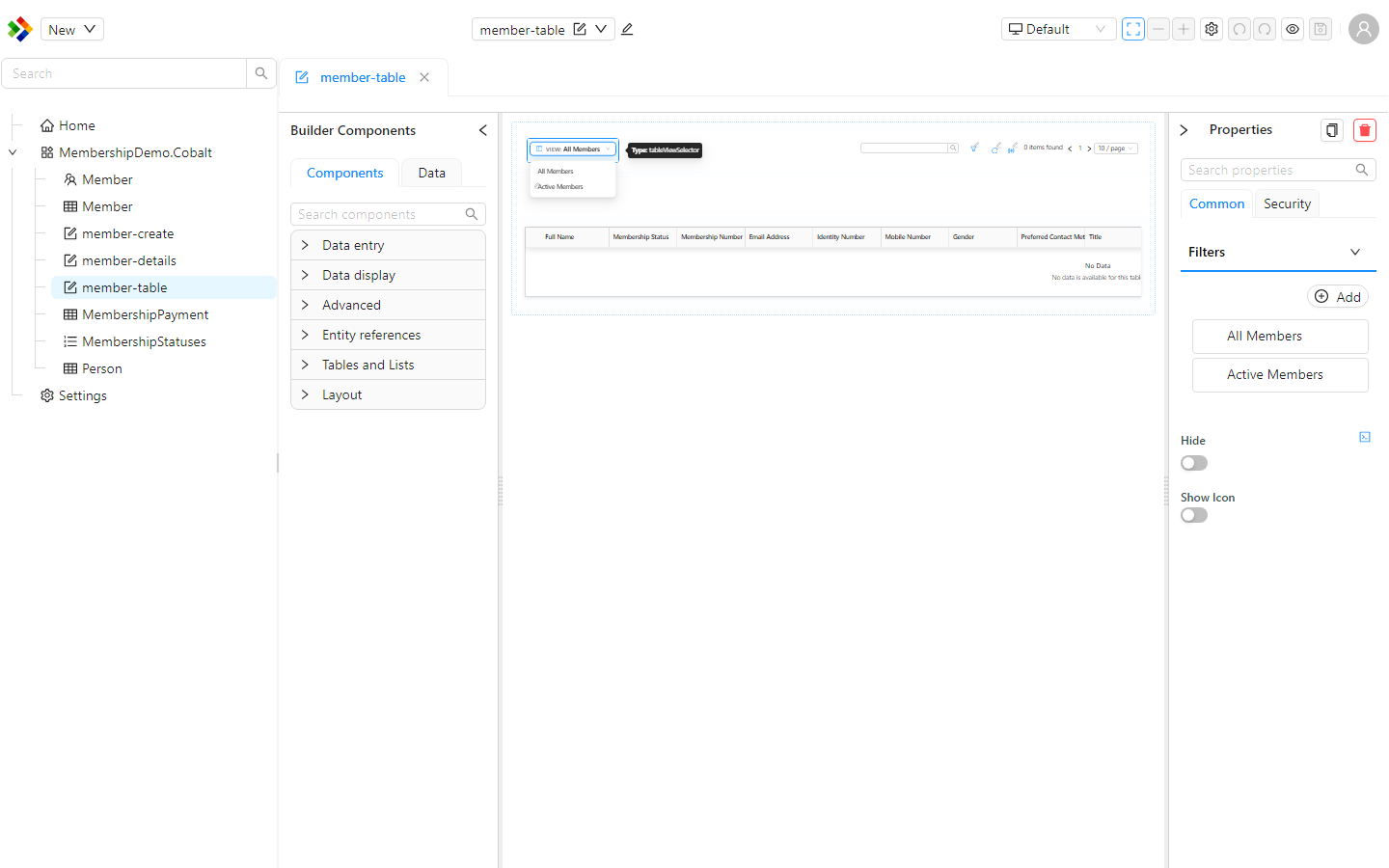Screen dimensions: 1389x868
Task: Open the New dropdown menu
Action: (72, 29)
